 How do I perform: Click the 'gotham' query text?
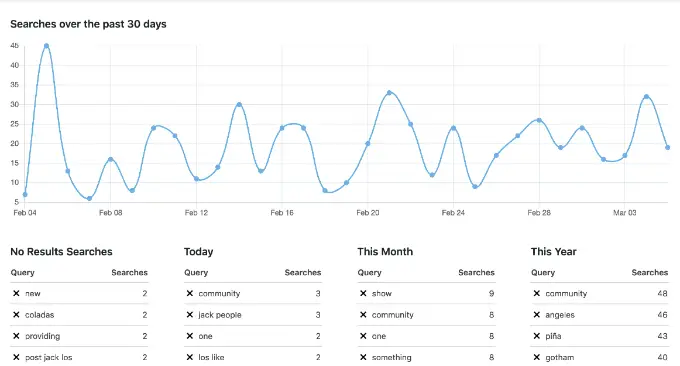pos(559,357)
